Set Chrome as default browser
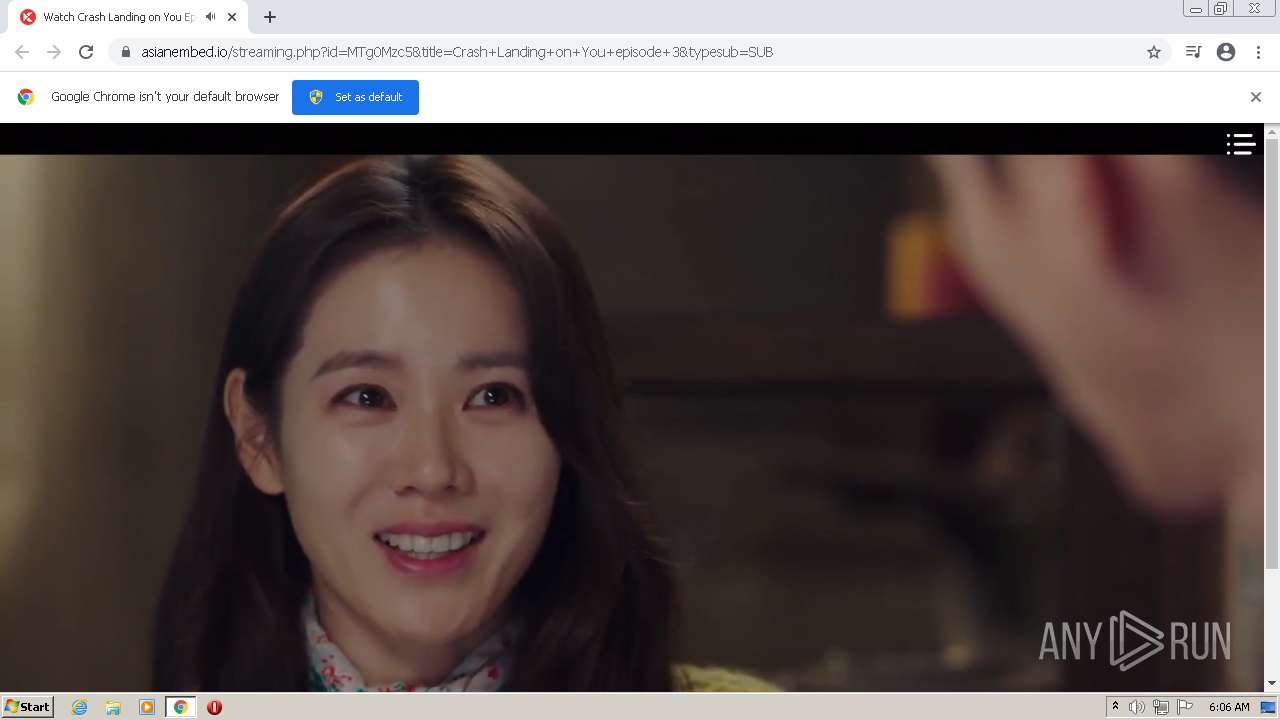Image resolution: width=1280 pixels, height=720 pixels. coord(355,97)
